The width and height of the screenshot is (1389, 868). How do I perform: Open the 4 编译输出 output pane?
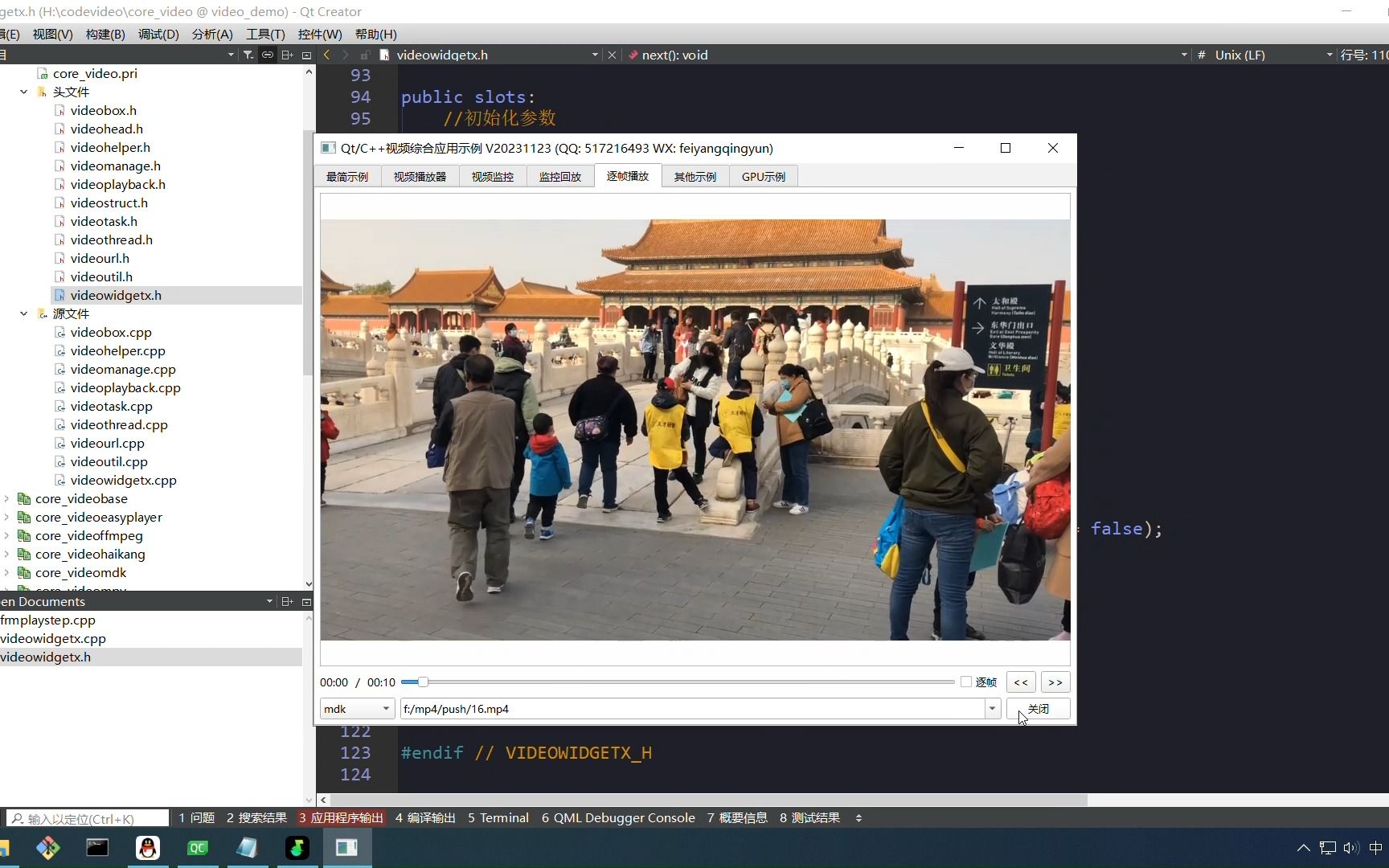point(425,817)
